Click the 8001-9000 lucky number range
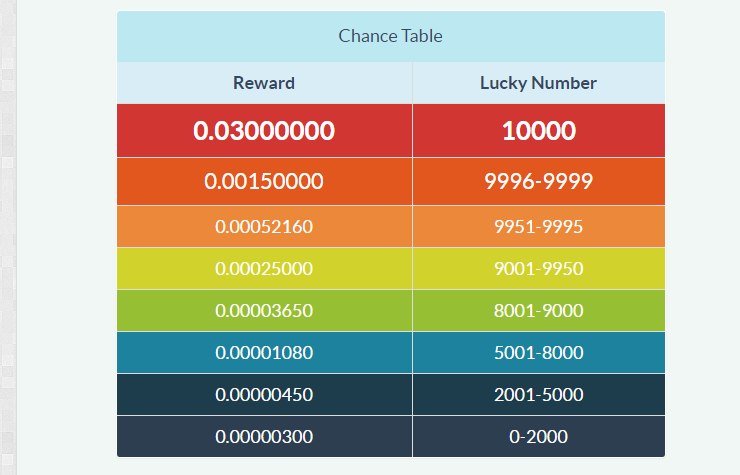The height and width of the screenshot is (475, 740). pyautogui.click(x=538, y=311)
